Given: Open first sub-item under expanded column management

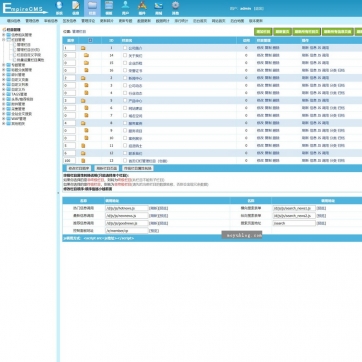Looking at the screenshot, I should point(23,44).
